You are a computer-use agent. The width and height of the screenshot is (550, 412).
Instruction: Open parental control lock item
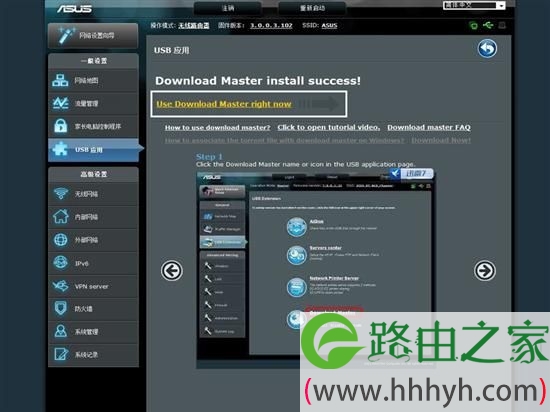(x=93, y=126)
